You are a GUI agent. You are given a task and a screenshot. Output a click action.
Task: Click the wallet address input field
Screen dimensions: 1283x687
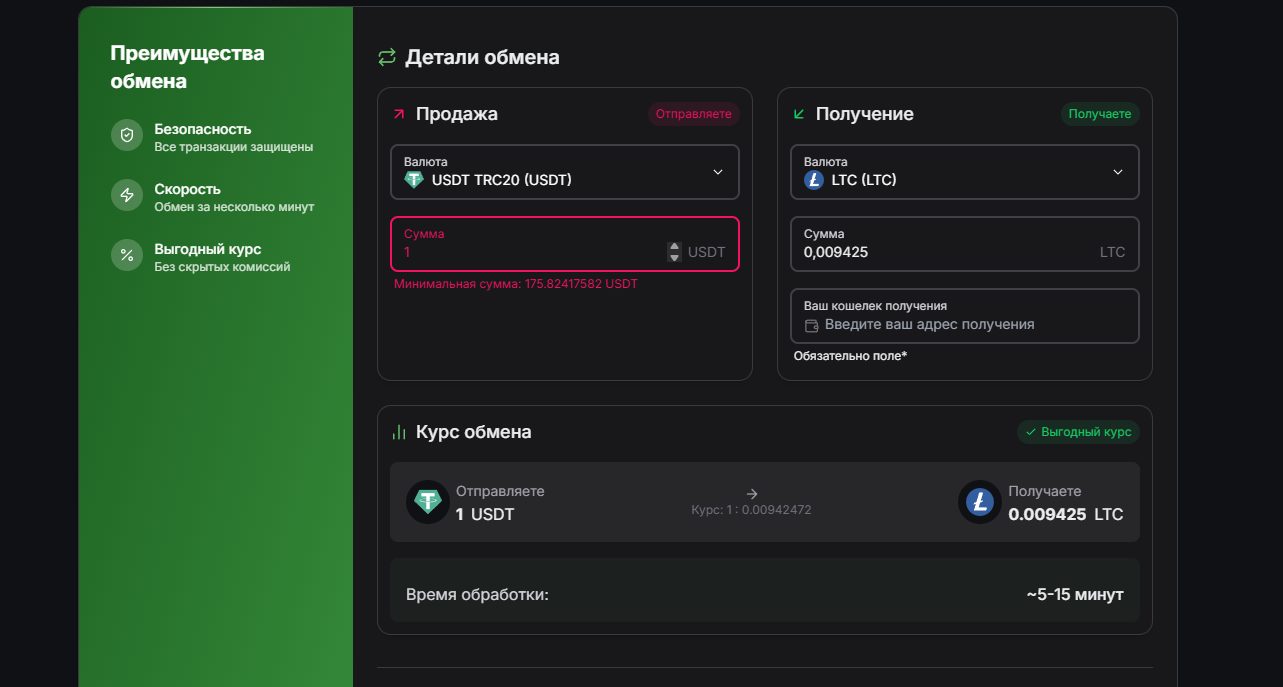(964, 324)
